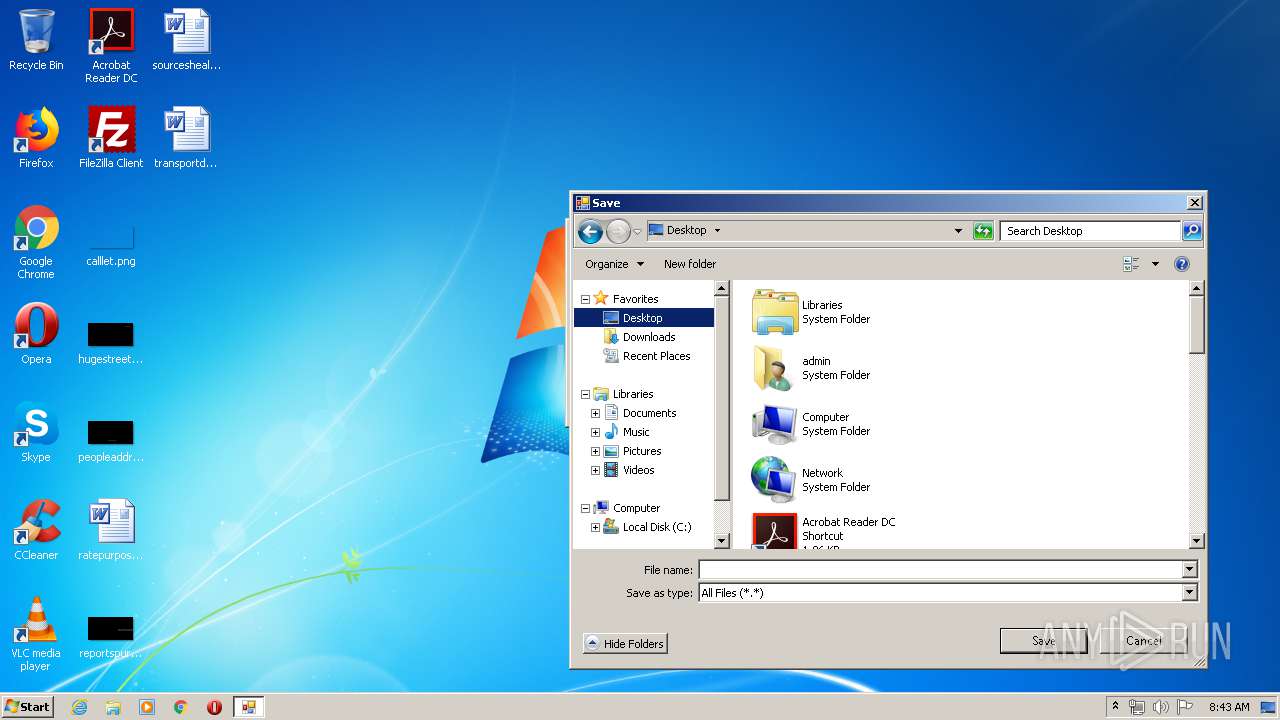Click the Forward arrow in Save dialog
The width and height of the screenshot is (1280, 720).
(618, 231)
